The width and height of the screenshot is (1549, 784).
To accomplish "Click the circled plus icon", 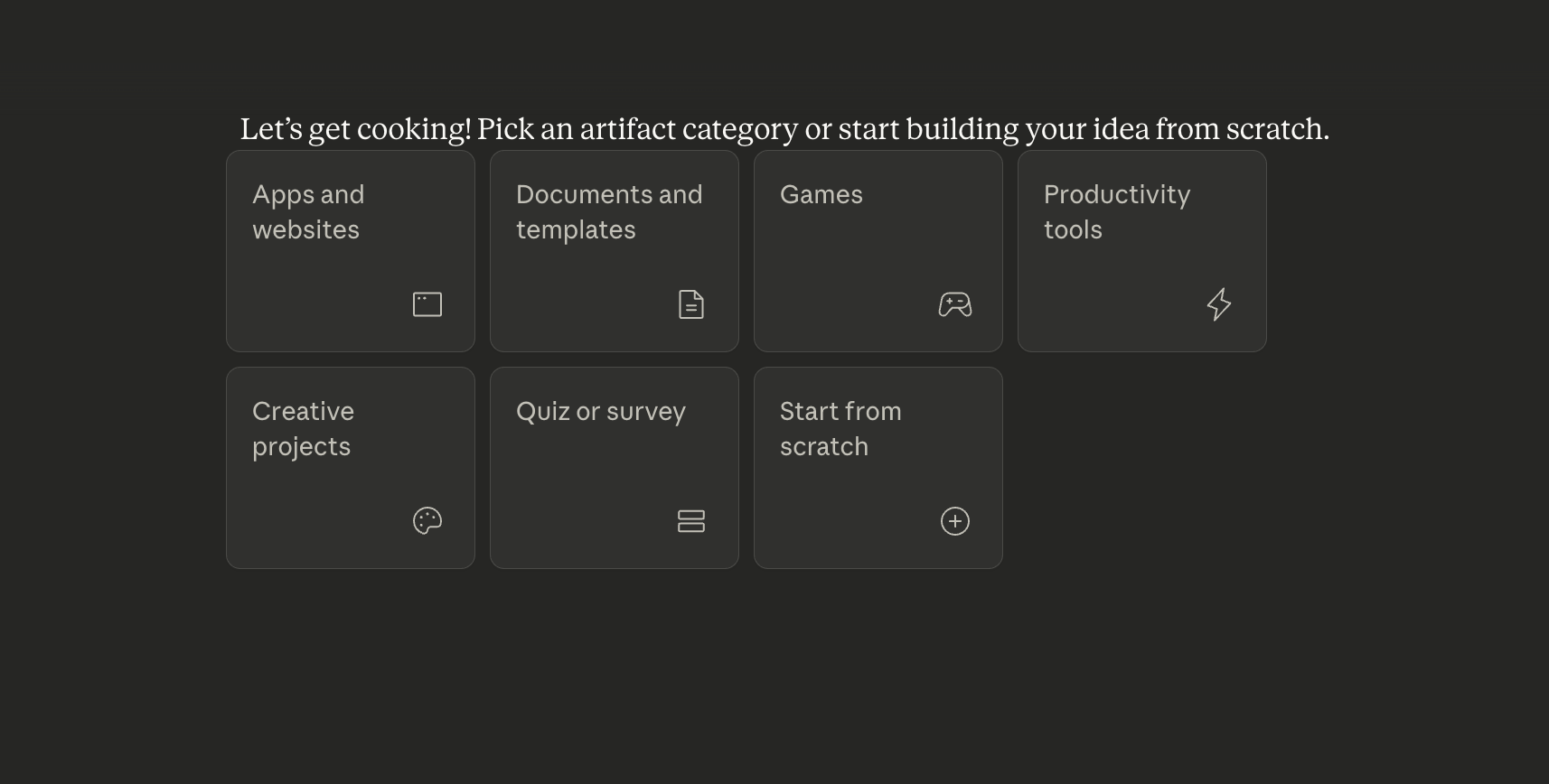I will point(955,521).
